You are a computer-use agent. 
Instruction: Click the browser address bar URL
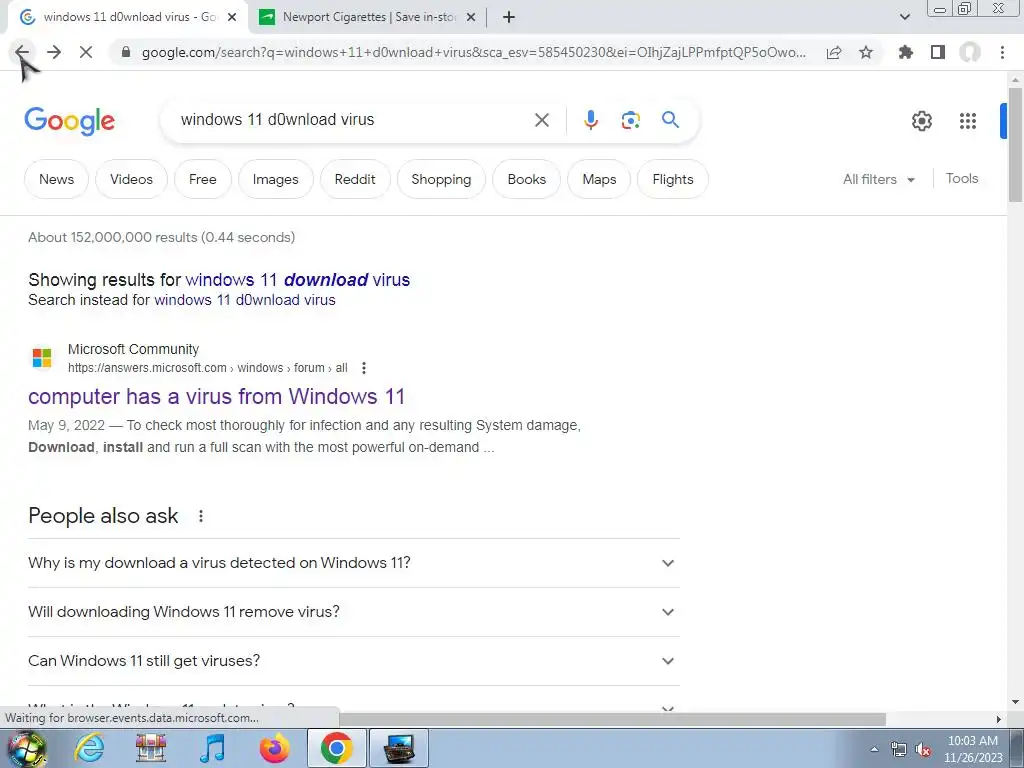tap(473, 52)
